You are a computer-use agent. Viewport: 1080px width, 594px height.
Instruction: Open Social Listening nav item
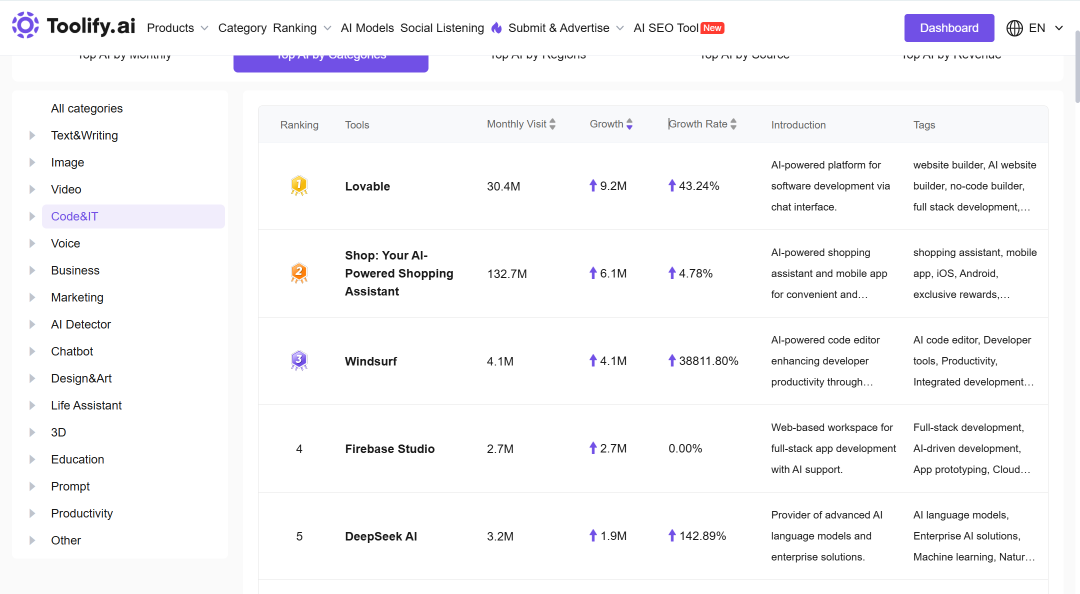point(442,28)
